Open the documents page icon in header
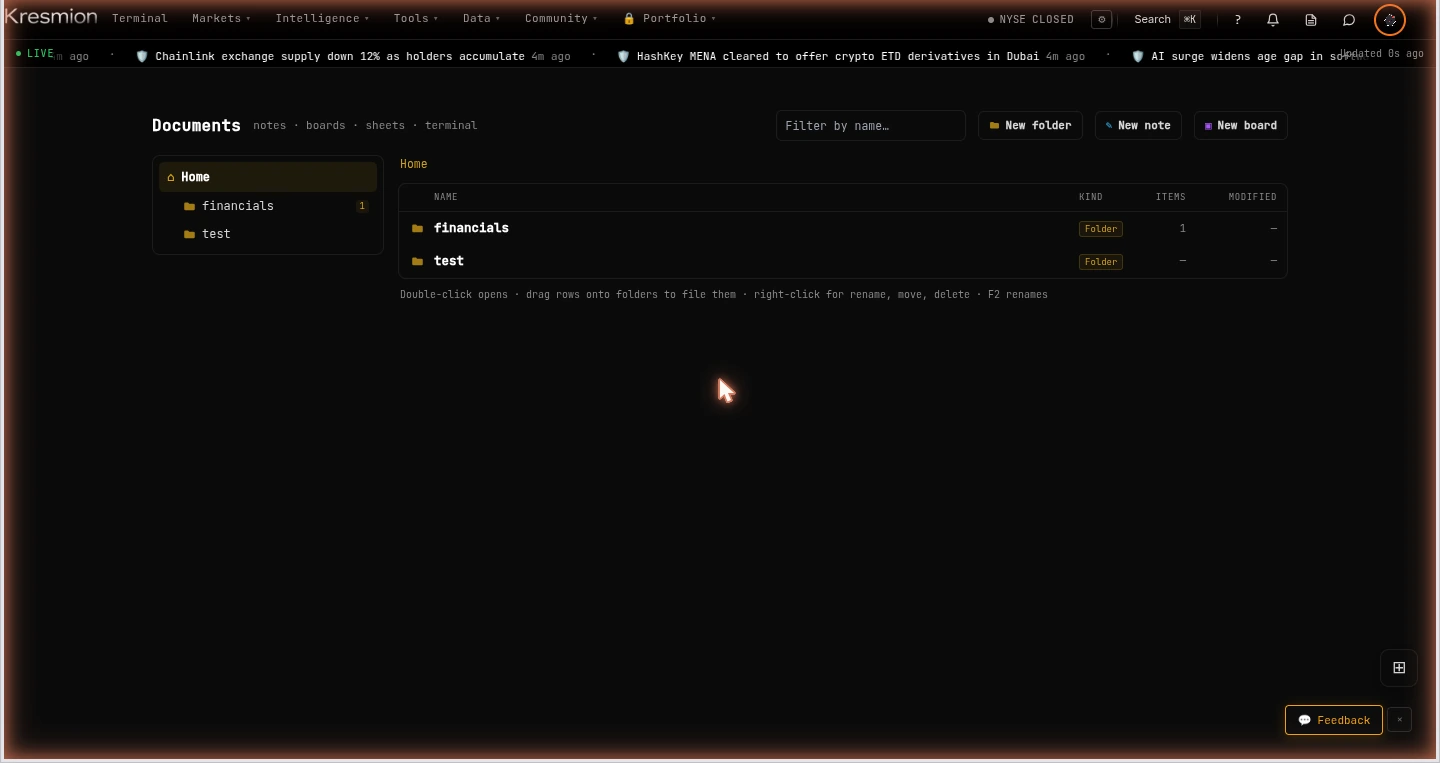This screenshot has width=1440, height=763. 1311,19
